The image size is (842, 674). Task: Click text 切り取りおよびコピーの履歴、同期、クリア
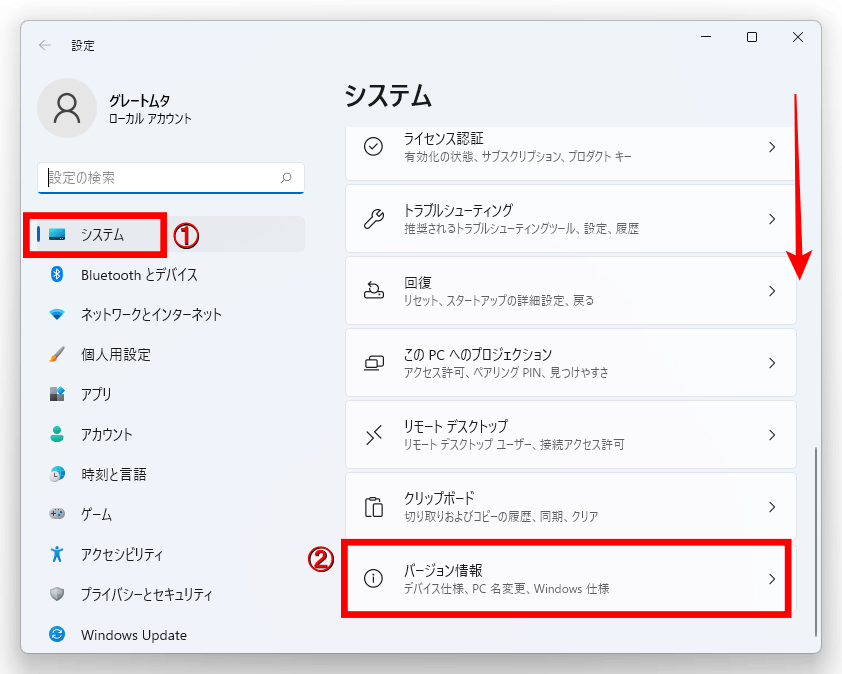[x=501, y=517]
